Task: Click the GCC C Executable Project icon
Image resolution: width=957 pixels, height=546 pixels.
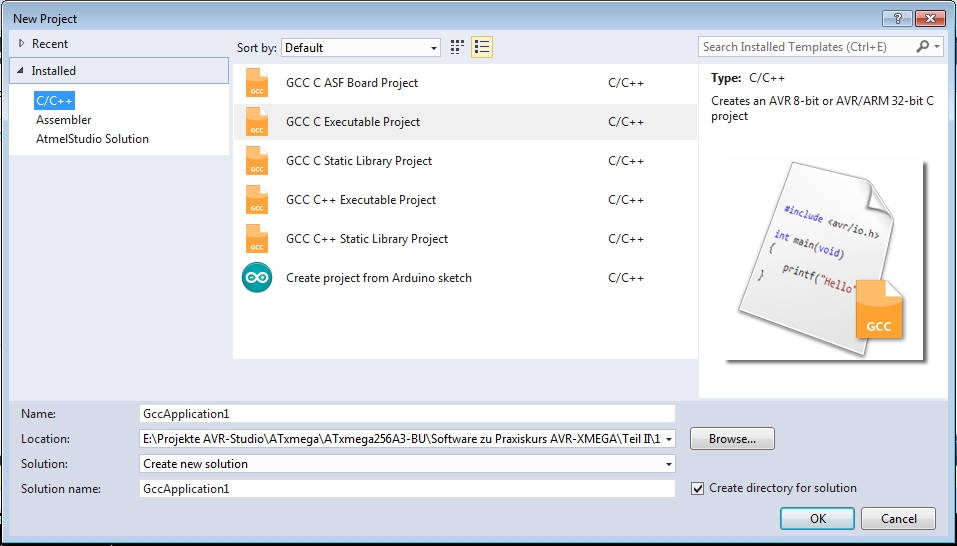Action: coord(257,121)
